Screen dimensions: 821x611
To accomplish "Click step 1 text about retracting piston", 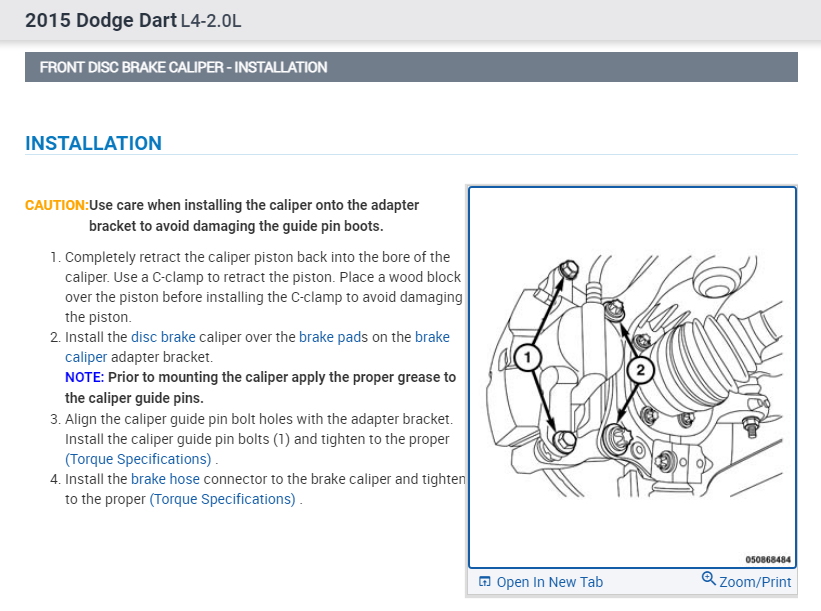I will point(263,287).
